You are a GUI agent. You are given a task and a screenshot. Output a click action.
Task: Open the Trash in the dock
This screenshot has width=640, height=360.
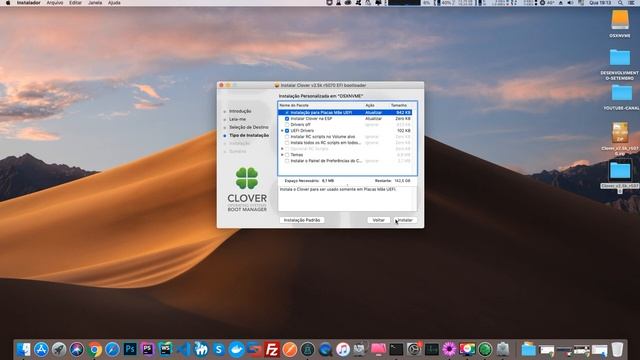coord(618,349)
